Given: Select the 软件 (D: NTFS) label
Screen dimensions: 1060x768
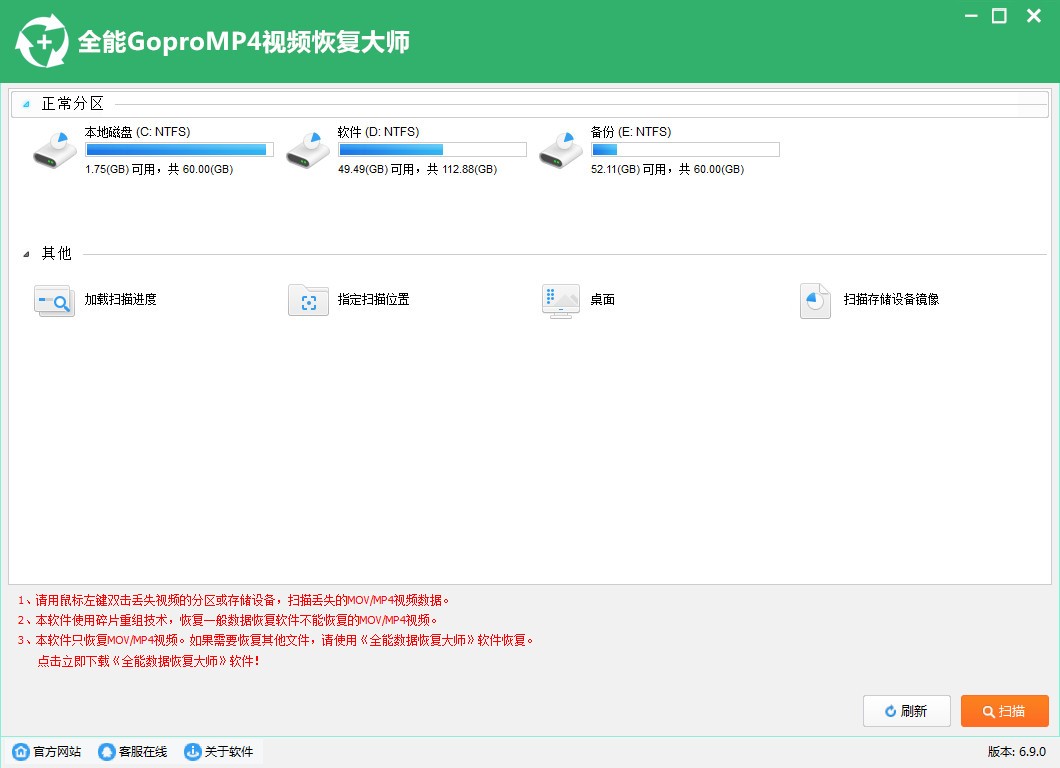Looking at the screenshot, I should [378, 132].
